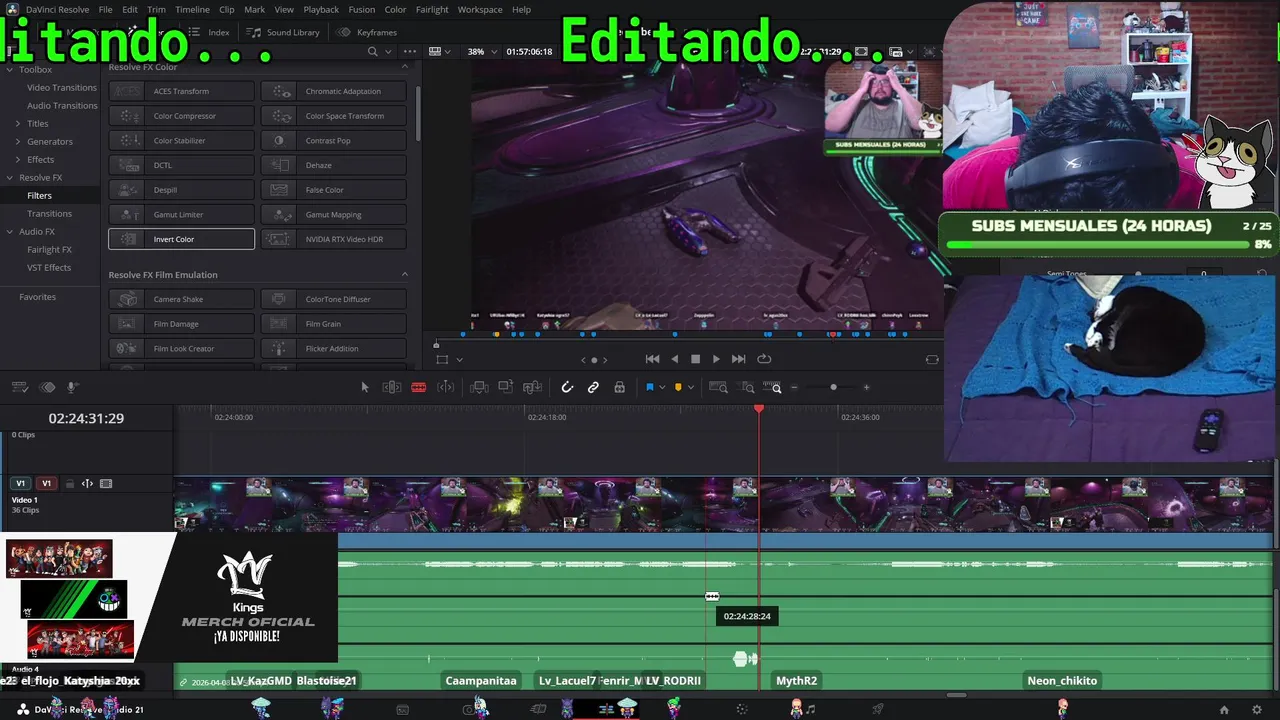Viewport: 1280px width, 720px height.
Task: Select Video Transitions in the Toolbox
Action: [x=62, y=88]
